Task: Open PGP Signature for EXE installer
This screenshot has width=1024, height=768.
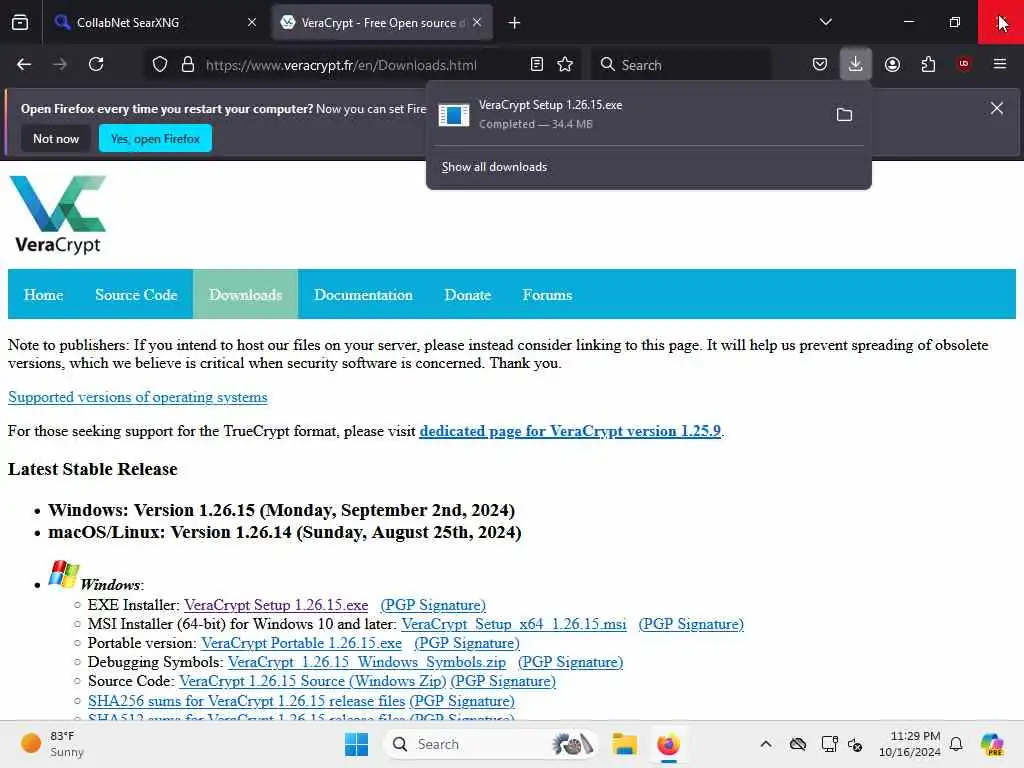Action: pyautogui.click(x=433, y=605)
